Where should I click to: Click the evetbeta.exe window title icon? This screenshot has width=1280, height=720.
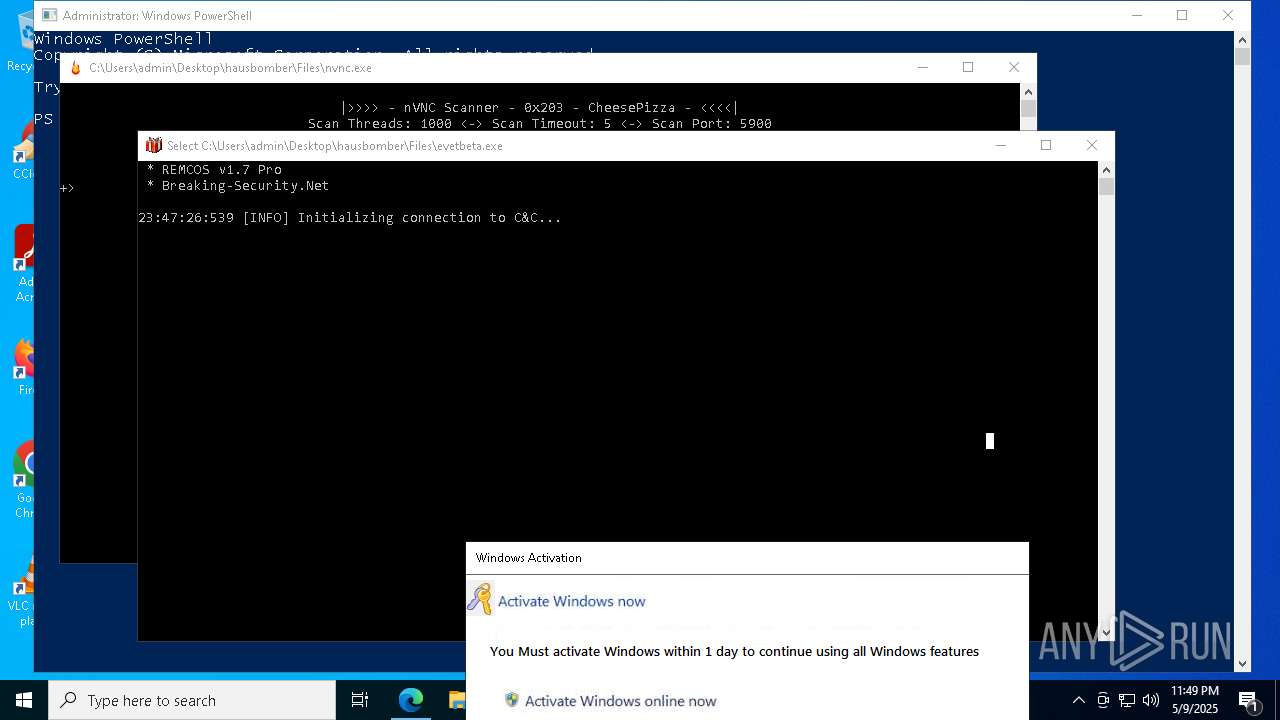tap(153, 146)
